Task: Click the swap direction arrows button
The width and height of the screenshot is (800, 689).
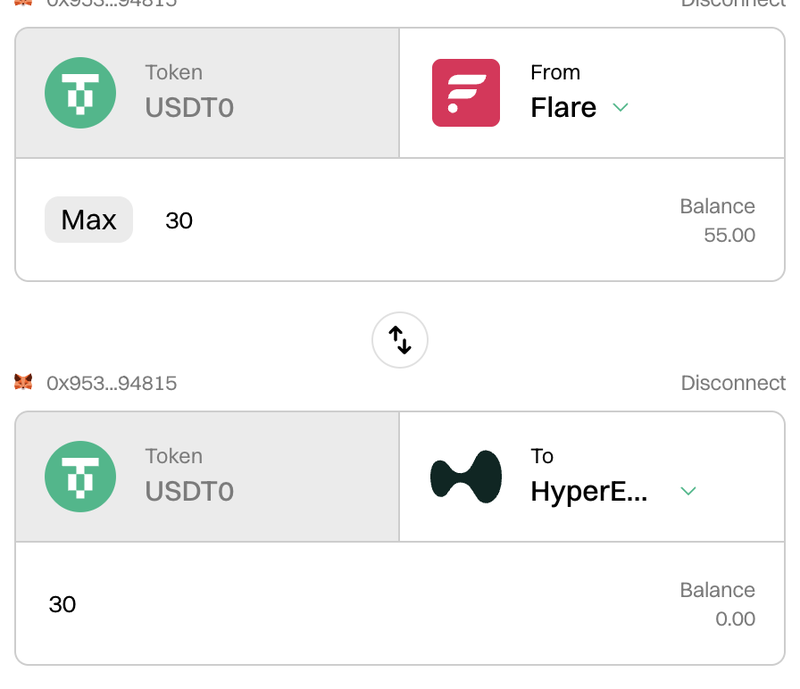Action: tap(399, 340)
